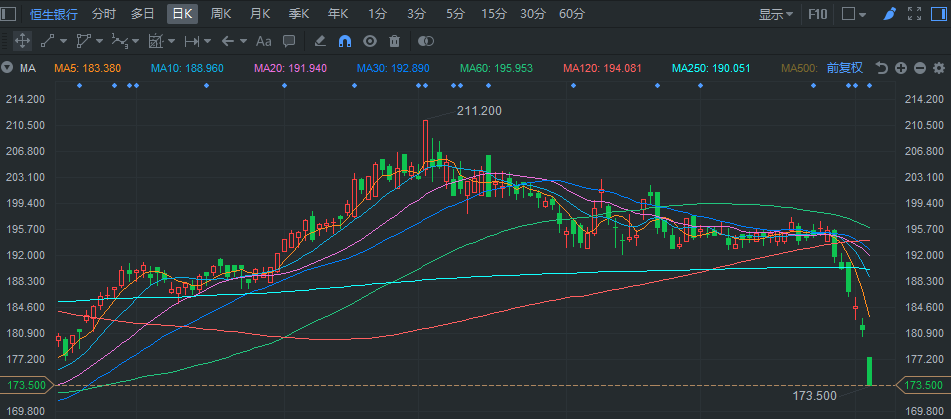This screenshot has height=419, width=951.
Task: Open the layout square dropdown
Action: (x=855, y=13)
